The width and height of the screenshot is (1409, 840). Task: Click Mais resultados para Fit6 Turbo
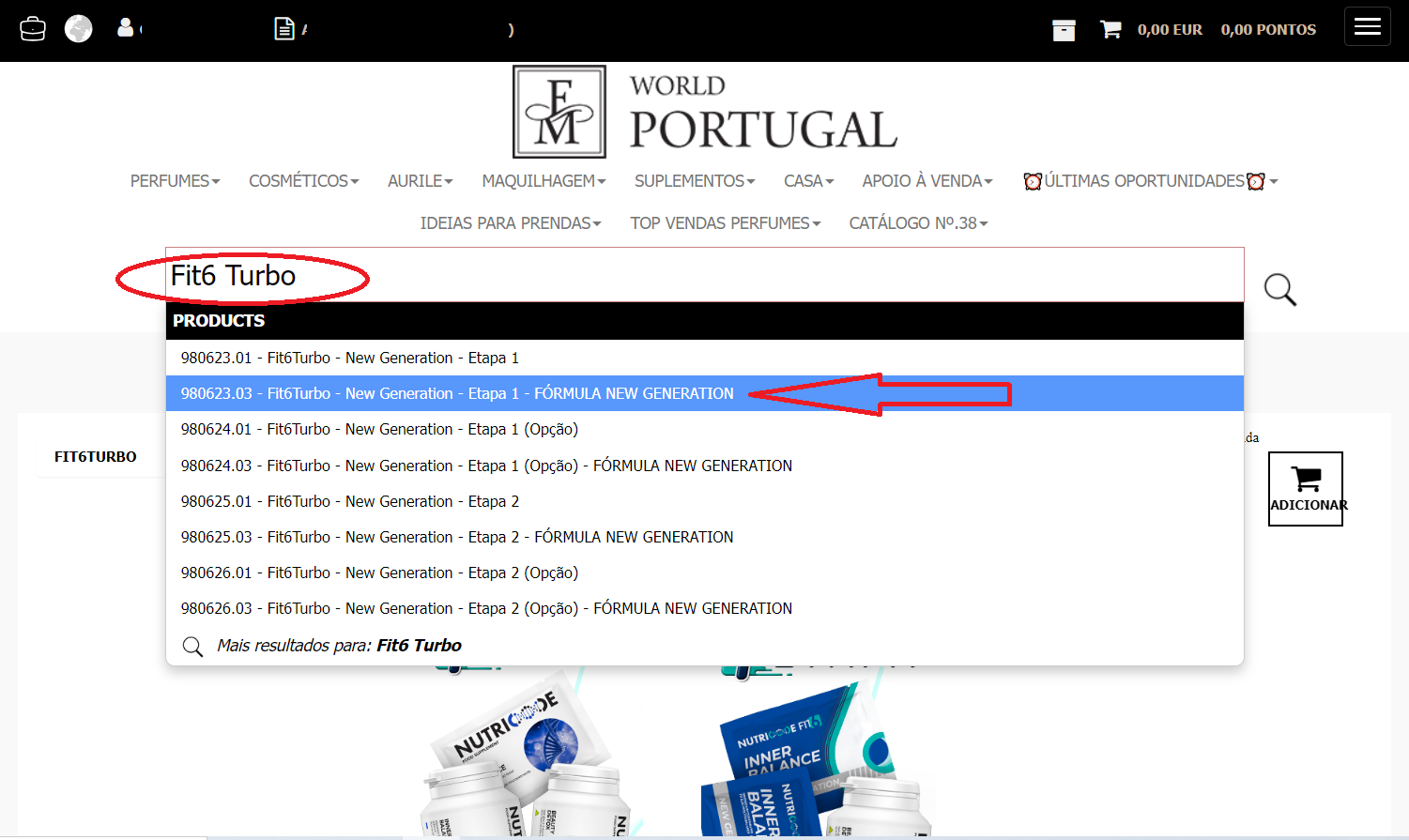(338, 646)
